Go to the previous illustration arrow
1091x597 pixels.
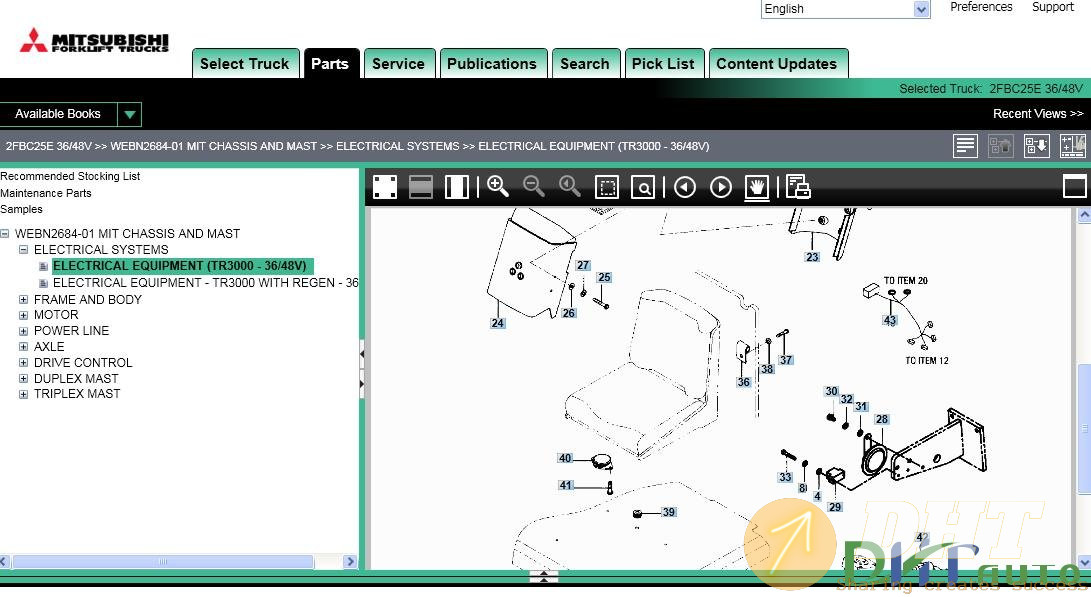point(684,187)
